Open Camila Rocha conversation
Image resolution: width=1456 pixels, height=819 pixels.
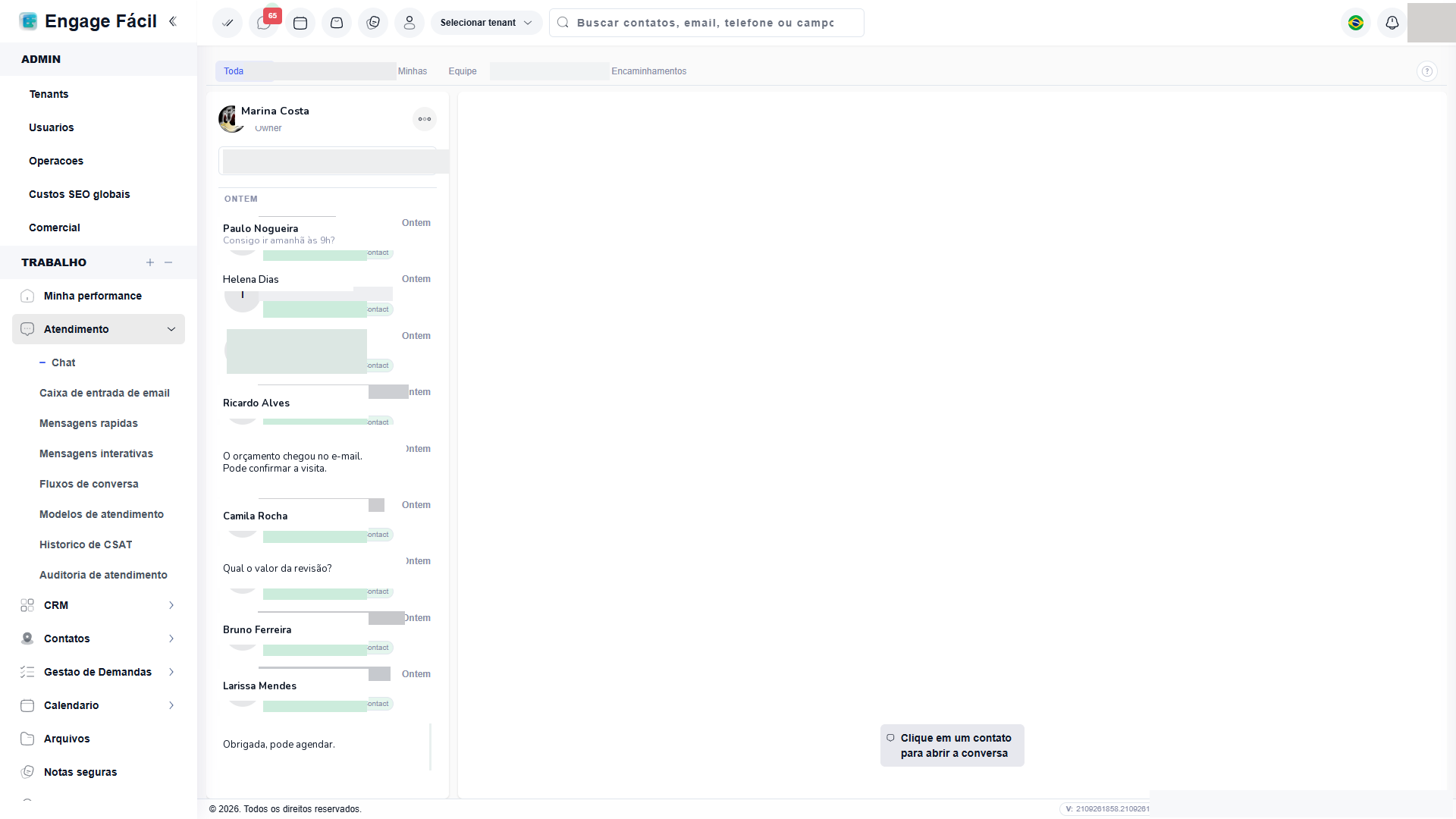328,521
